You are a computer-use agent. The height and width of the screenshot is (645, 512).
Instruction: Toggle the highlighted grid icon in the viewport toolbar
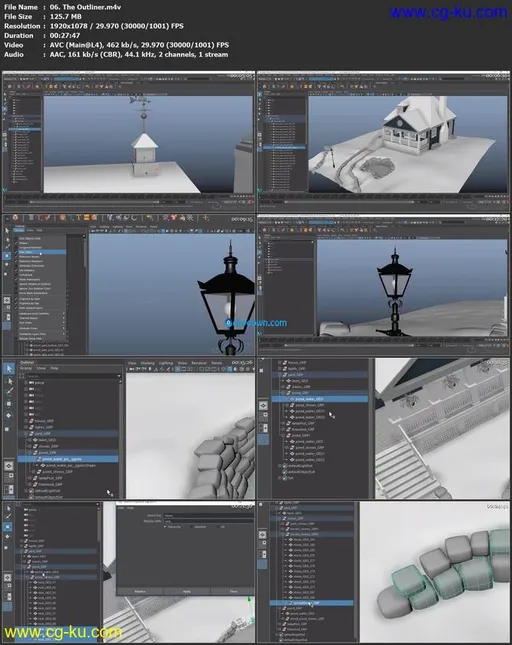178,369
